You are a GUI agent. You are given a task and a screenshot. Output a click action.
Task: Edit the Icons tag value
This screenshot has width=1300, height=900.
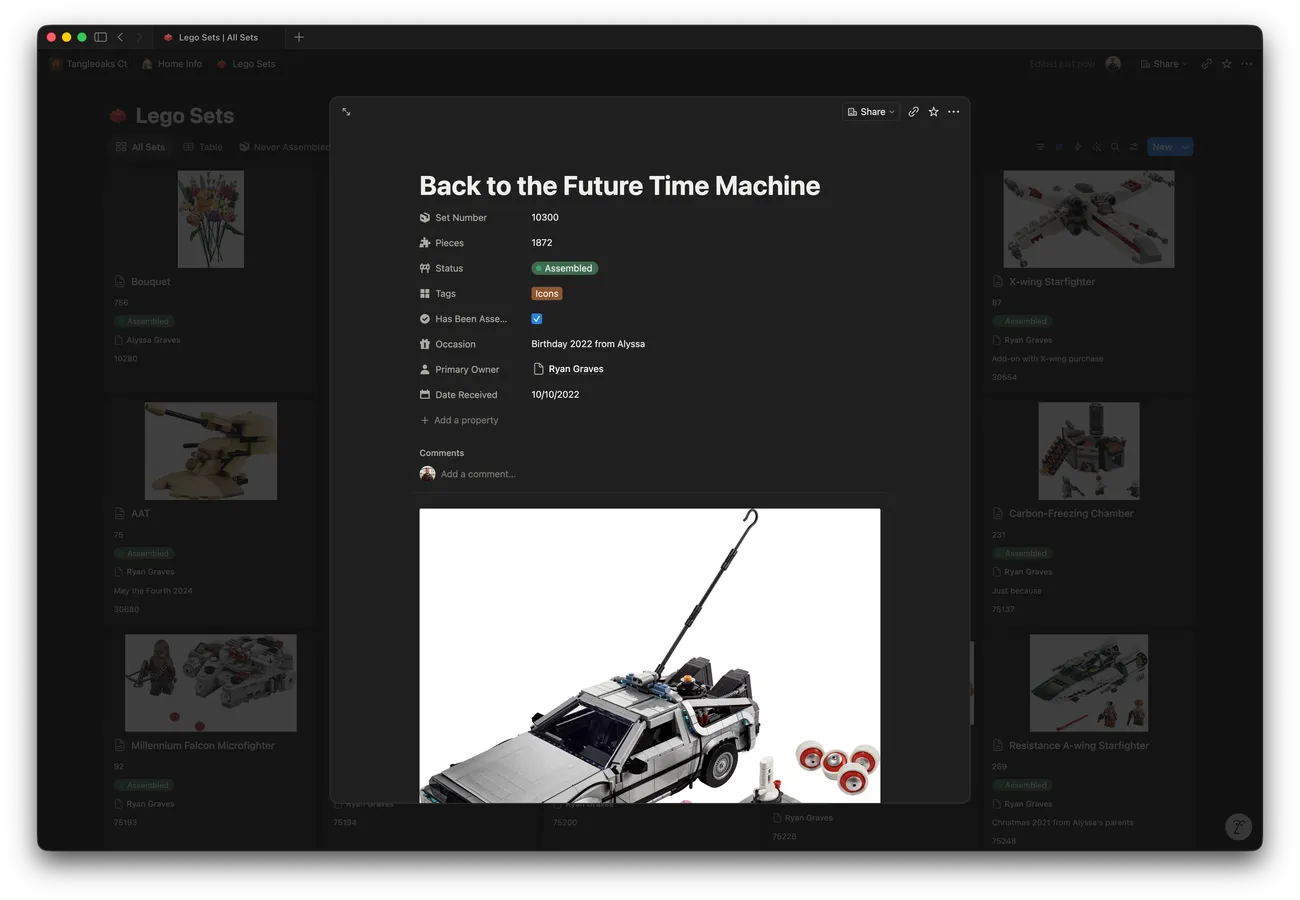point(547,294)
